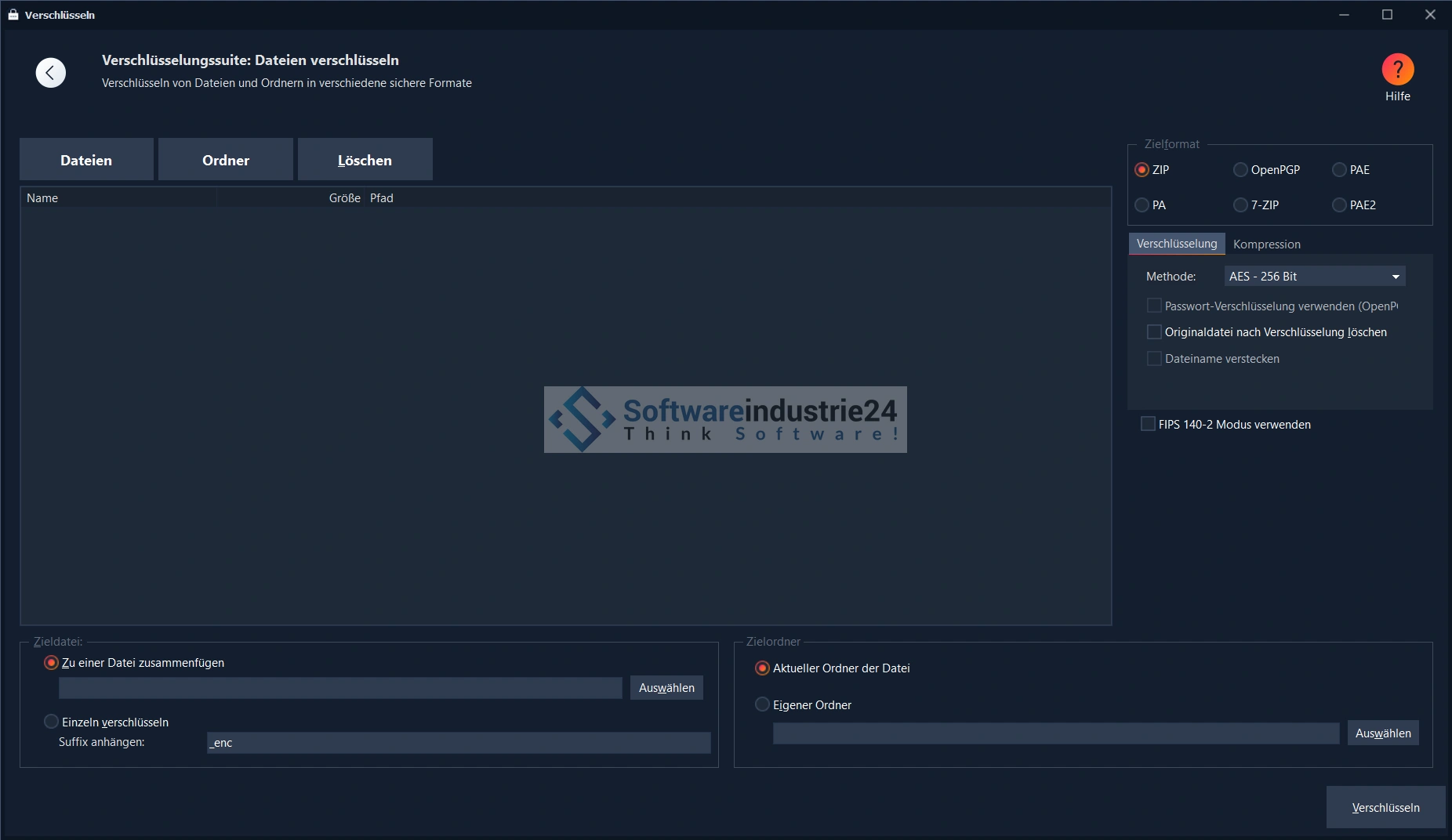The width and height of the screenshot is (1452, 840).
Task: Click the Löschen button
Action: 365,160
